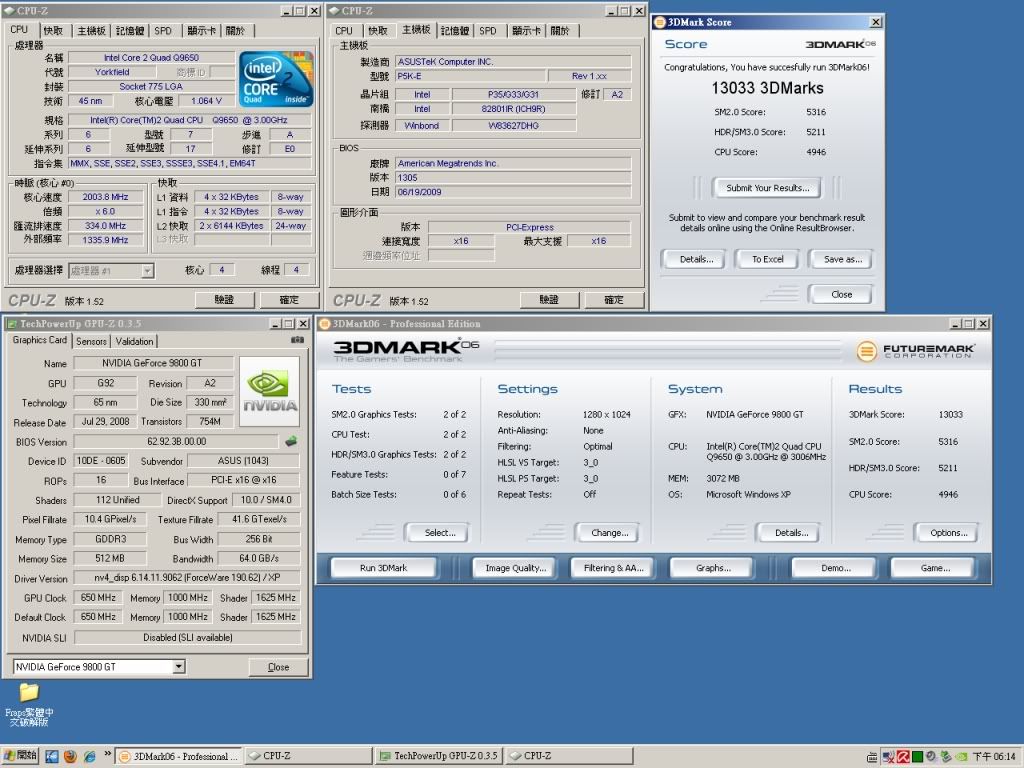Click the red antivirus tray icon
Screen dimensions: 1024x768
pyautogui.click(x=903, y=757)
